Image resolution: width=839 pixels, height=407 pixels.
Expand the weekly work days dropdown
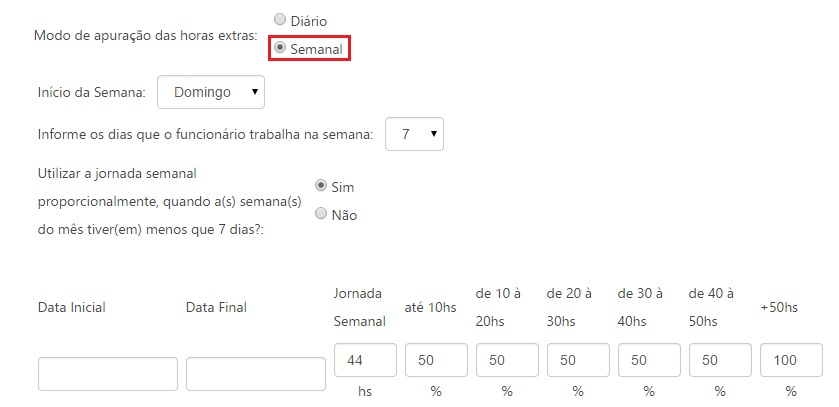(414, 133)
